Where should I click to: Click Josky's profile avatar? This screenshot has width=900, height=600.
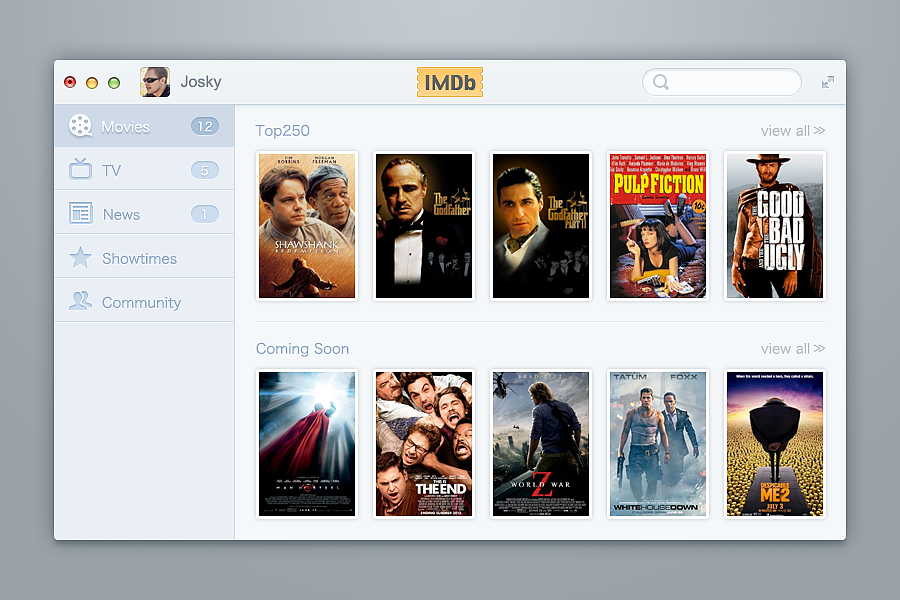pos(155,82)
